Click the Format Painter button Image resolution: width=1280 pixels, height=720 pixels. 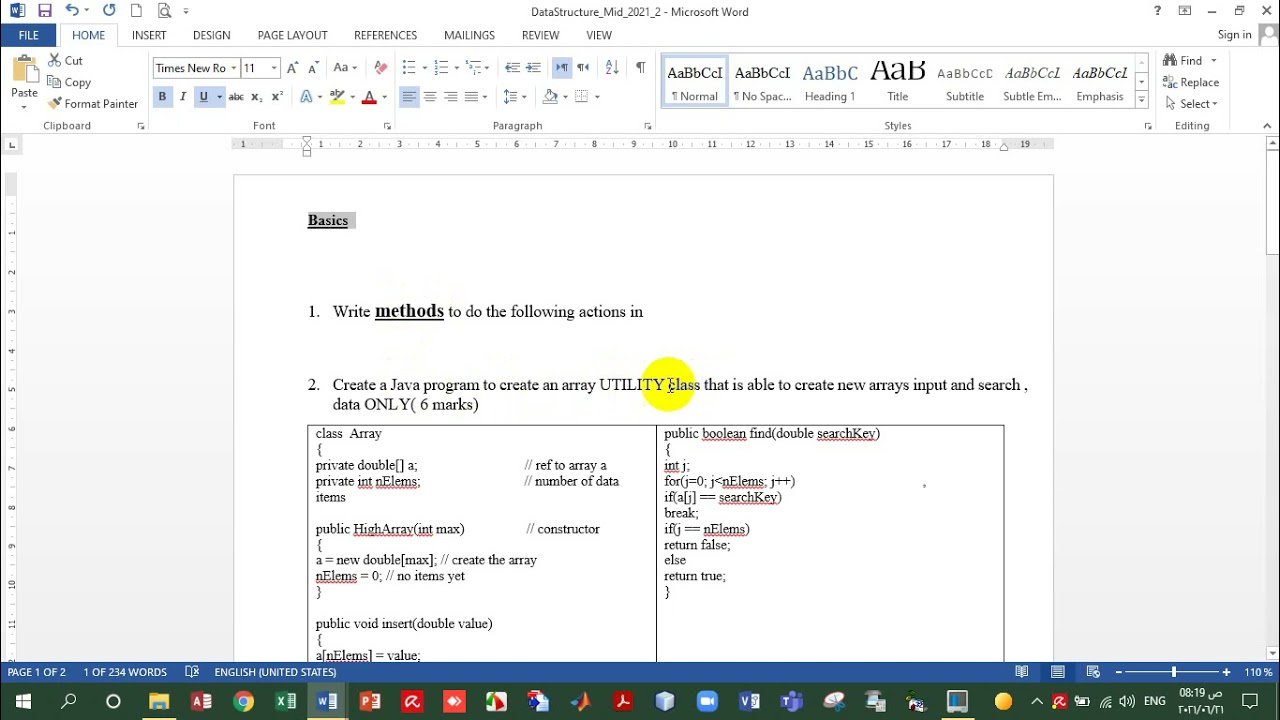pos(92,104)
